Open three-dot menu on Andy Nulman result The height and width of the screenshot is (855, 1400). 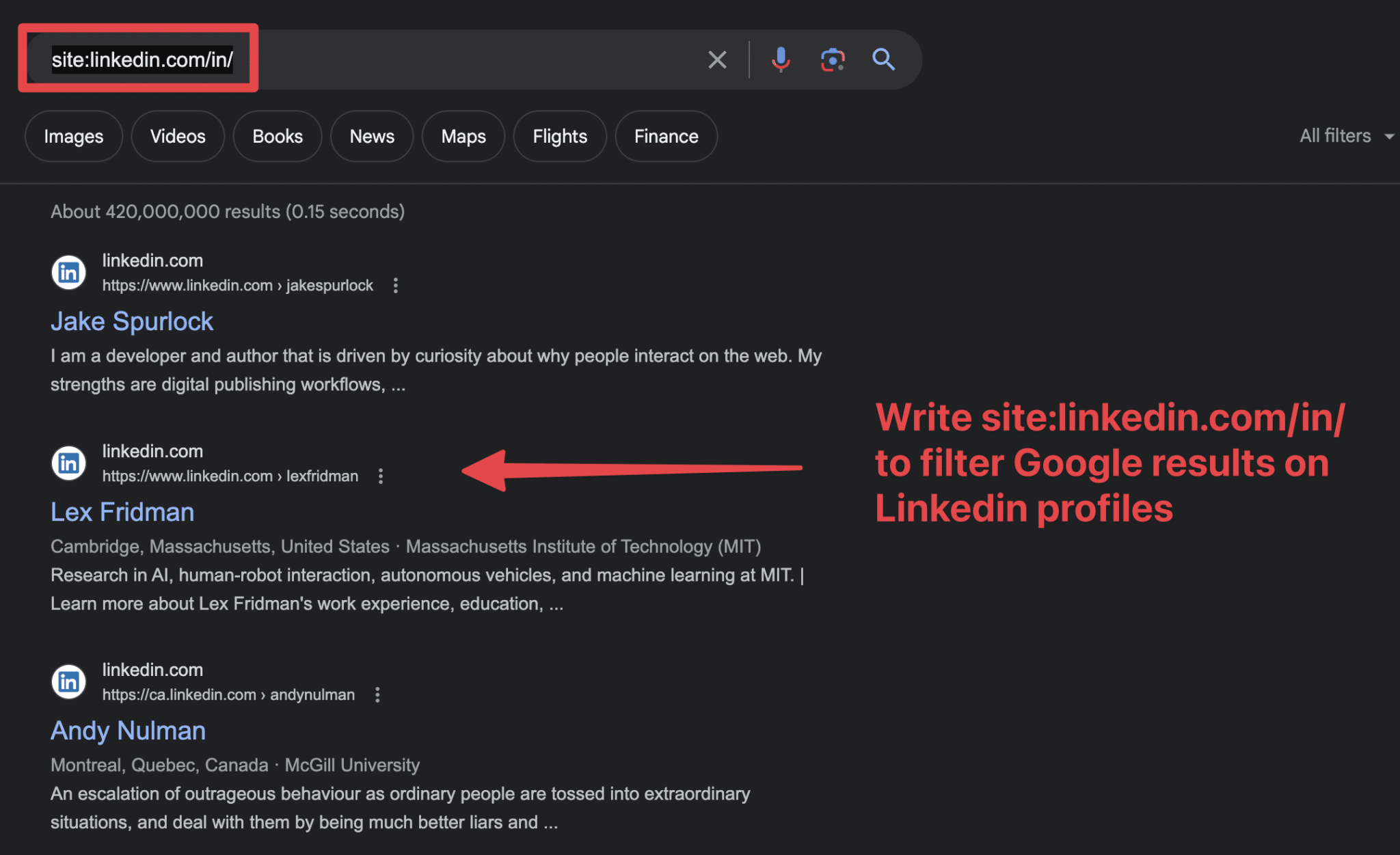pyautogui.click(x=377, y=694)
